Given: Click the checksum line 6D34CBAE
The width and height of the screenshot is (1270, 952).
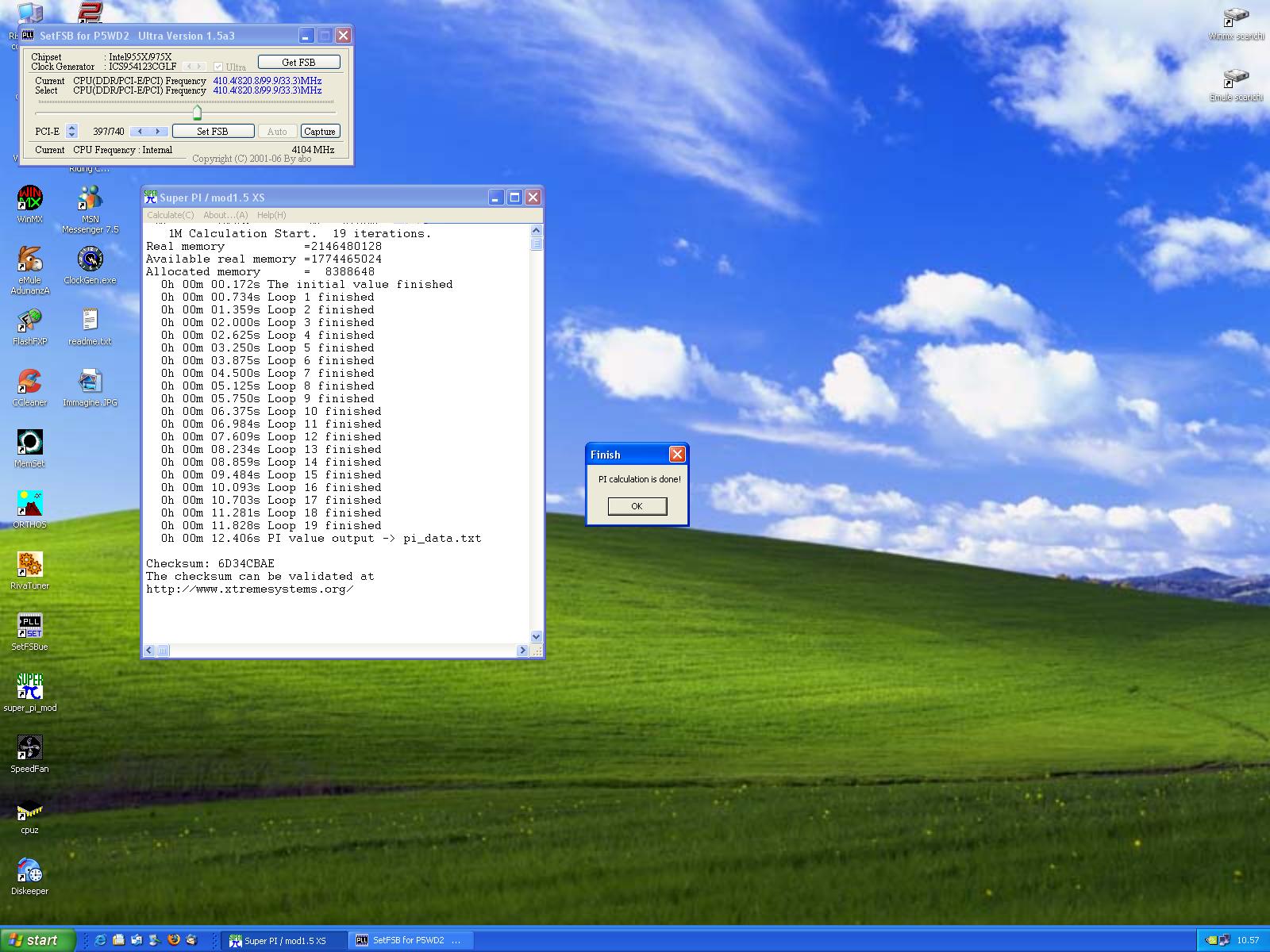Looking at the screenshot, I should (x=210, y=563).
